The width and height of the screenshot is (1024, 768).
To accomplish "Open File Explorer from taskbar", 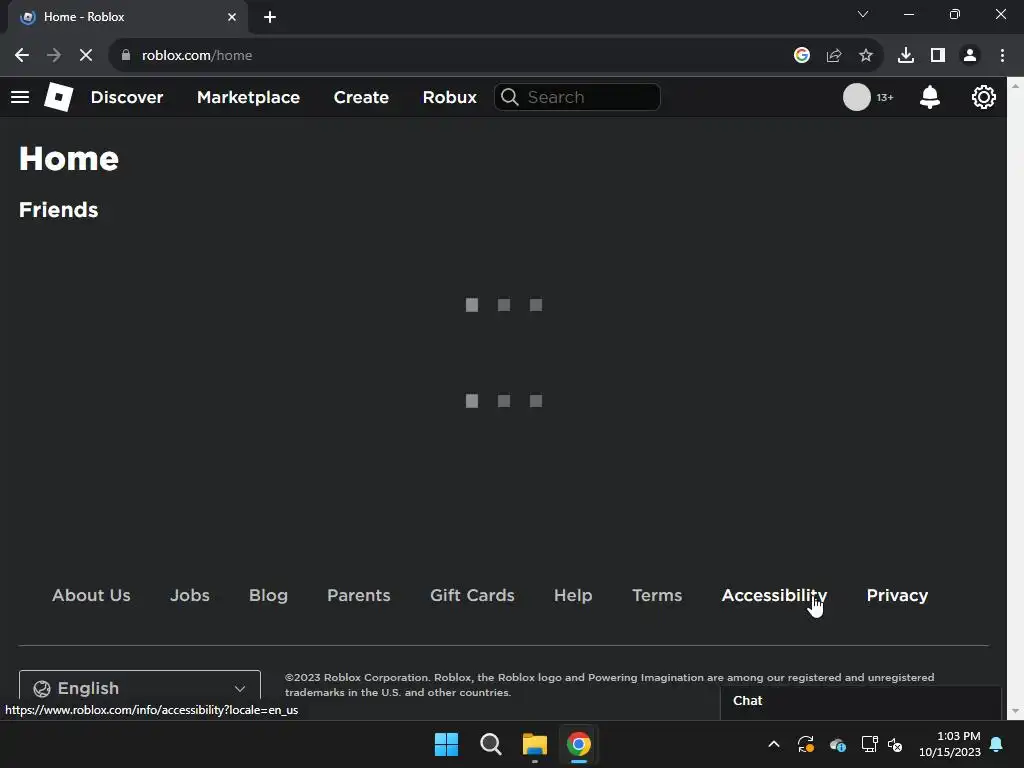I will click(535, 744).
